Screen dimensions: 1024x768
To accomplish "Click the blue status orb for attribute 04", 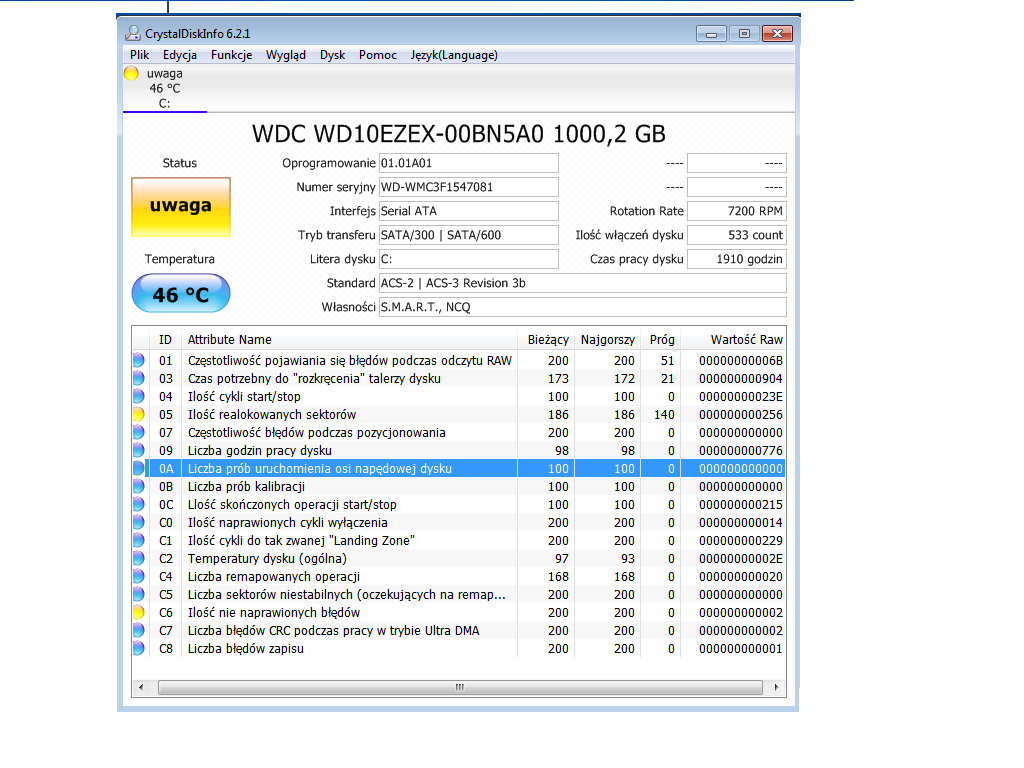I will coord(138,396).
